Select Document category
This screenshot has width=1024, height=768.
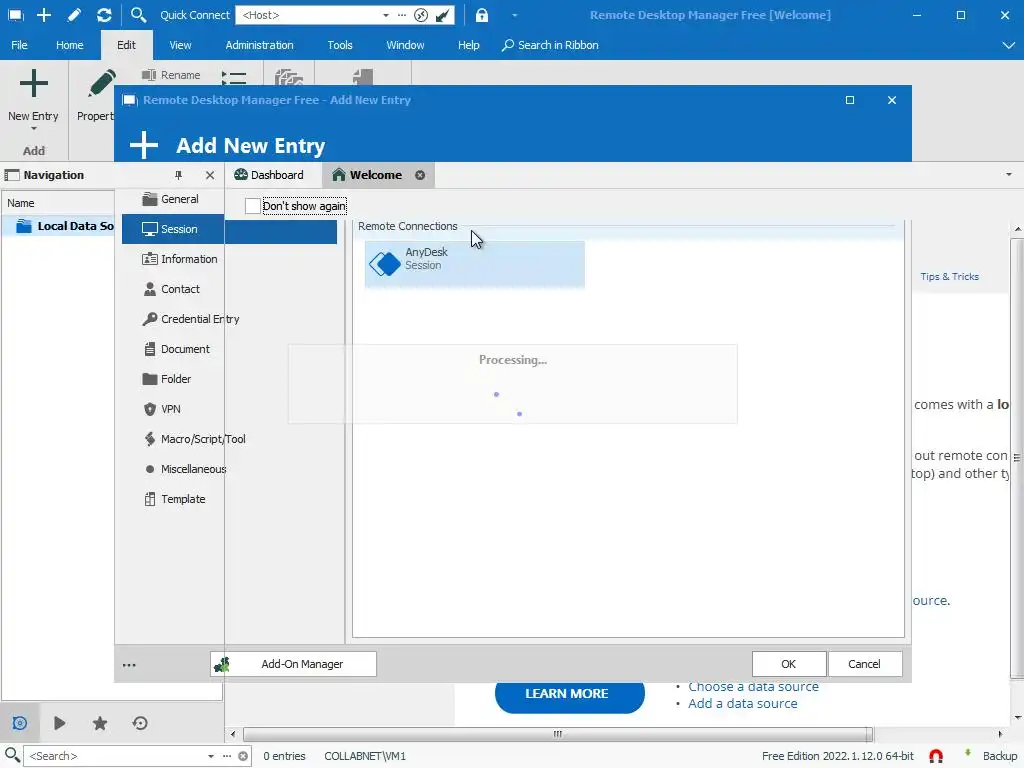click(x=176, y=349)
